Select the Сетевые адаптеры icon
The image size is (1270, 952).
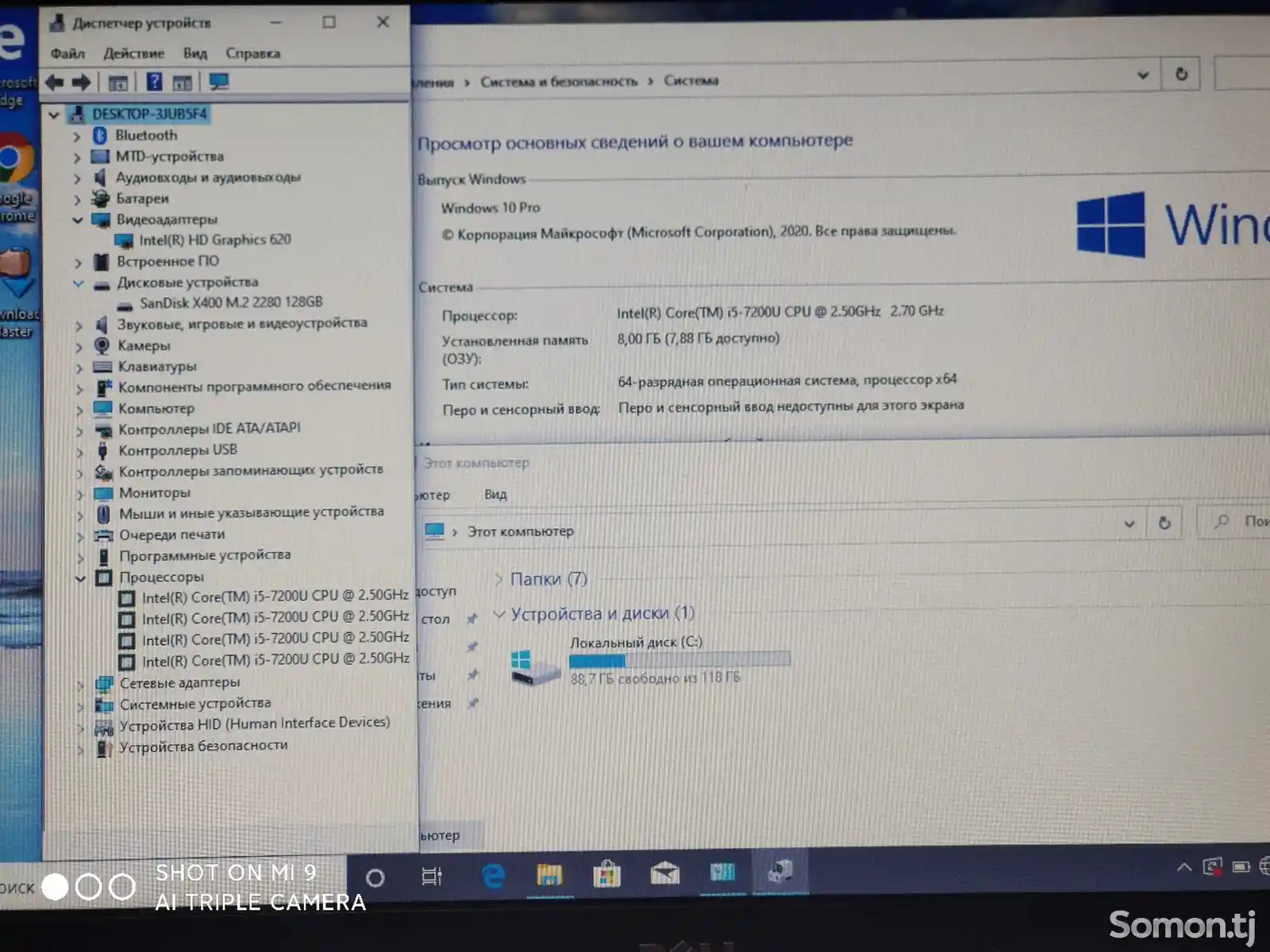click(104, 683)
